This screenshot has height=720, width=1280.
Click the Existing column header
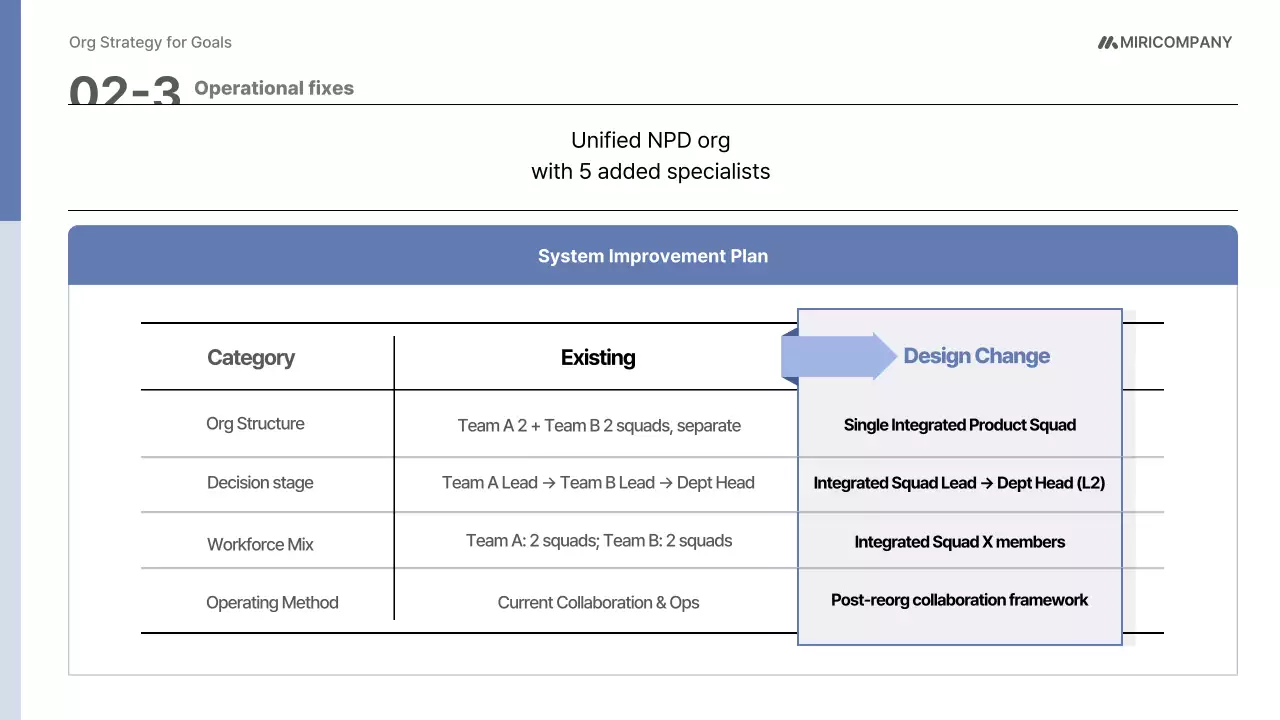click(598, 358)
